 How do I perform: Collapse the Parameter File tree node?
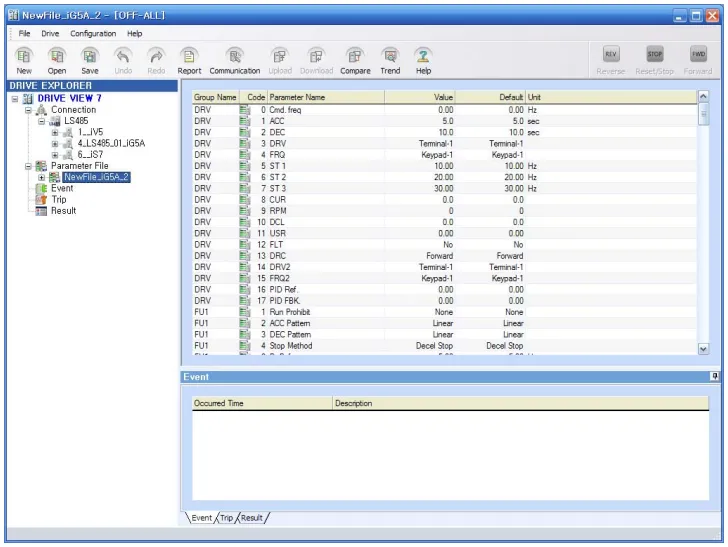(x=29, y=166)
